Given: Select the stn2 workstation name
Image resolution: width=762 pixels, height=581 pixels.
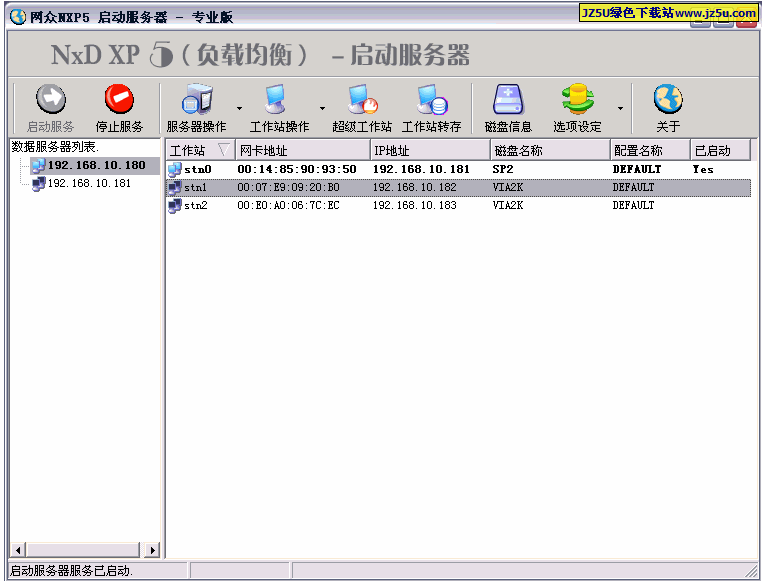Looking at the screenshot, I should tap(195, 205).
